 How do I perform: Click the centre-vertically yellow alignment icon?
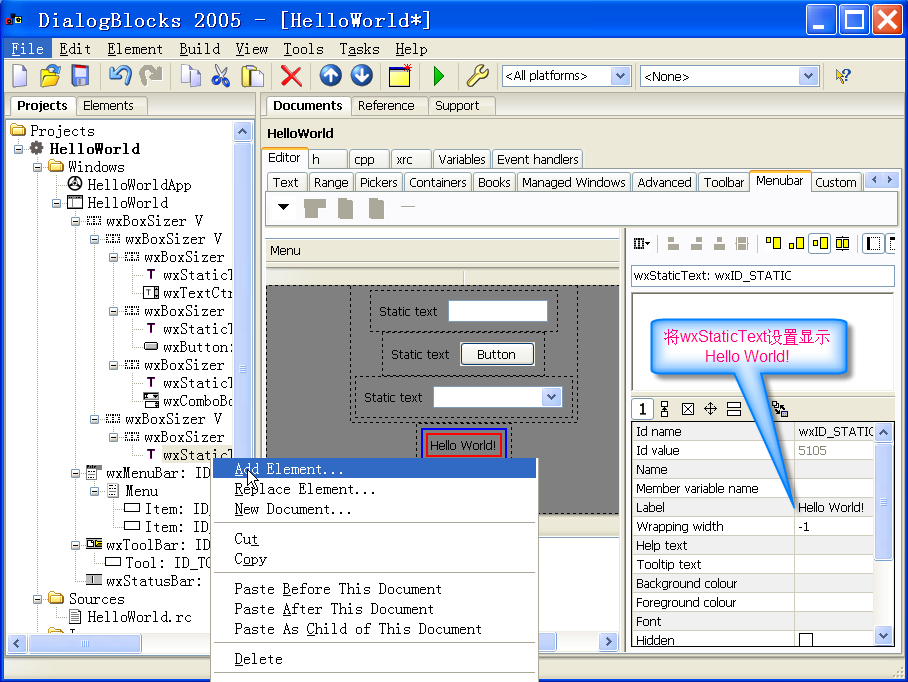tap(820, 243)
